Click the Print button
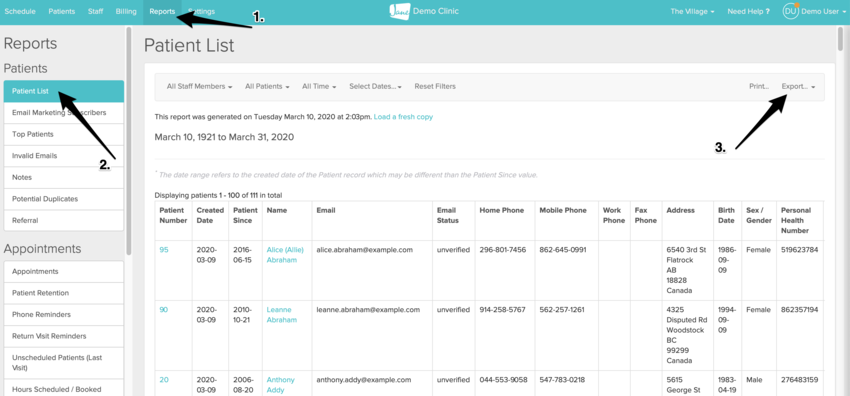 pyautogui.click(x=759, y=86)
